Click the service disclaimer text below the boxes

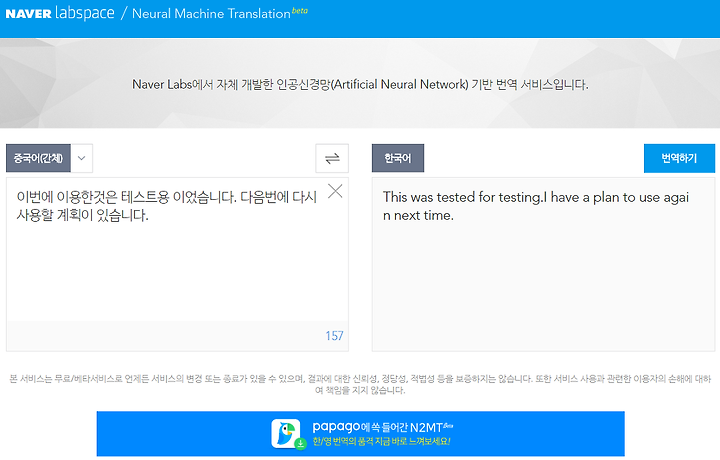tap(360, 384)
